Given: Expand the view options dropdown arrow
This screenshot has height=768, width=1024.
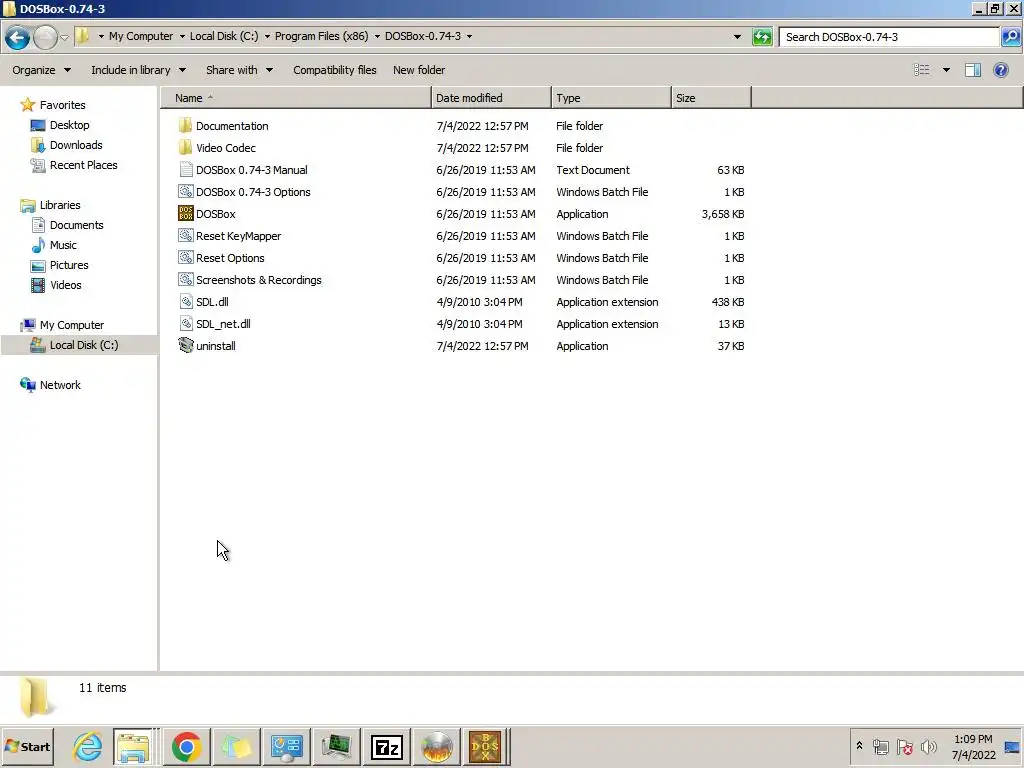Looking at the screenshot, I should click(946, 70).
